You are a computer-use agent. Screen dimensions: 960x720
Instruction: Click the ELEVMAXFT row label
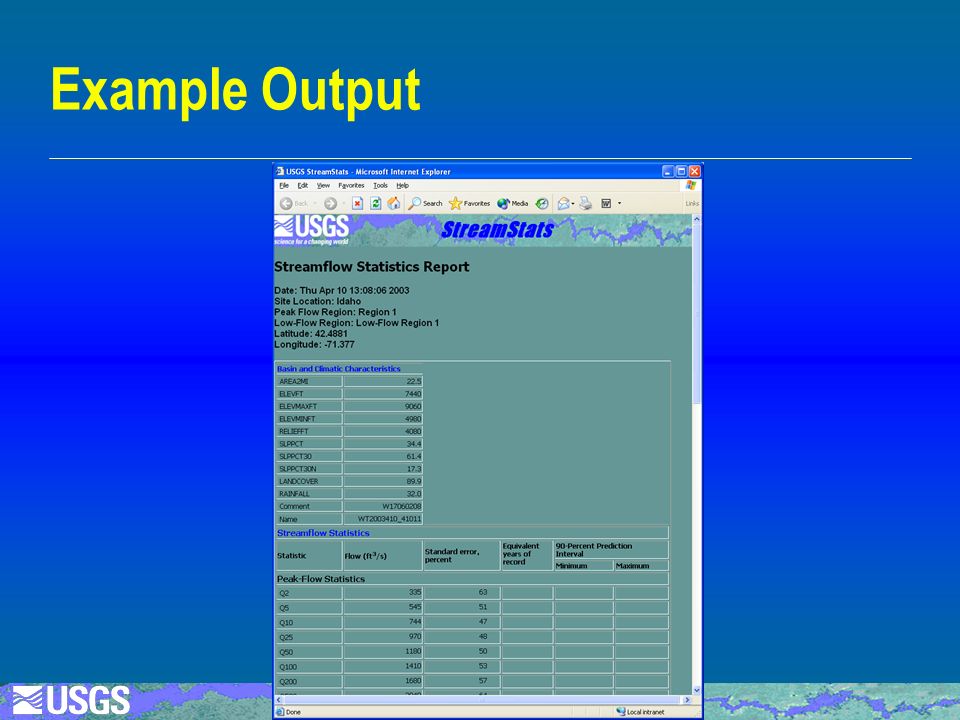click(x=298, y=407)
